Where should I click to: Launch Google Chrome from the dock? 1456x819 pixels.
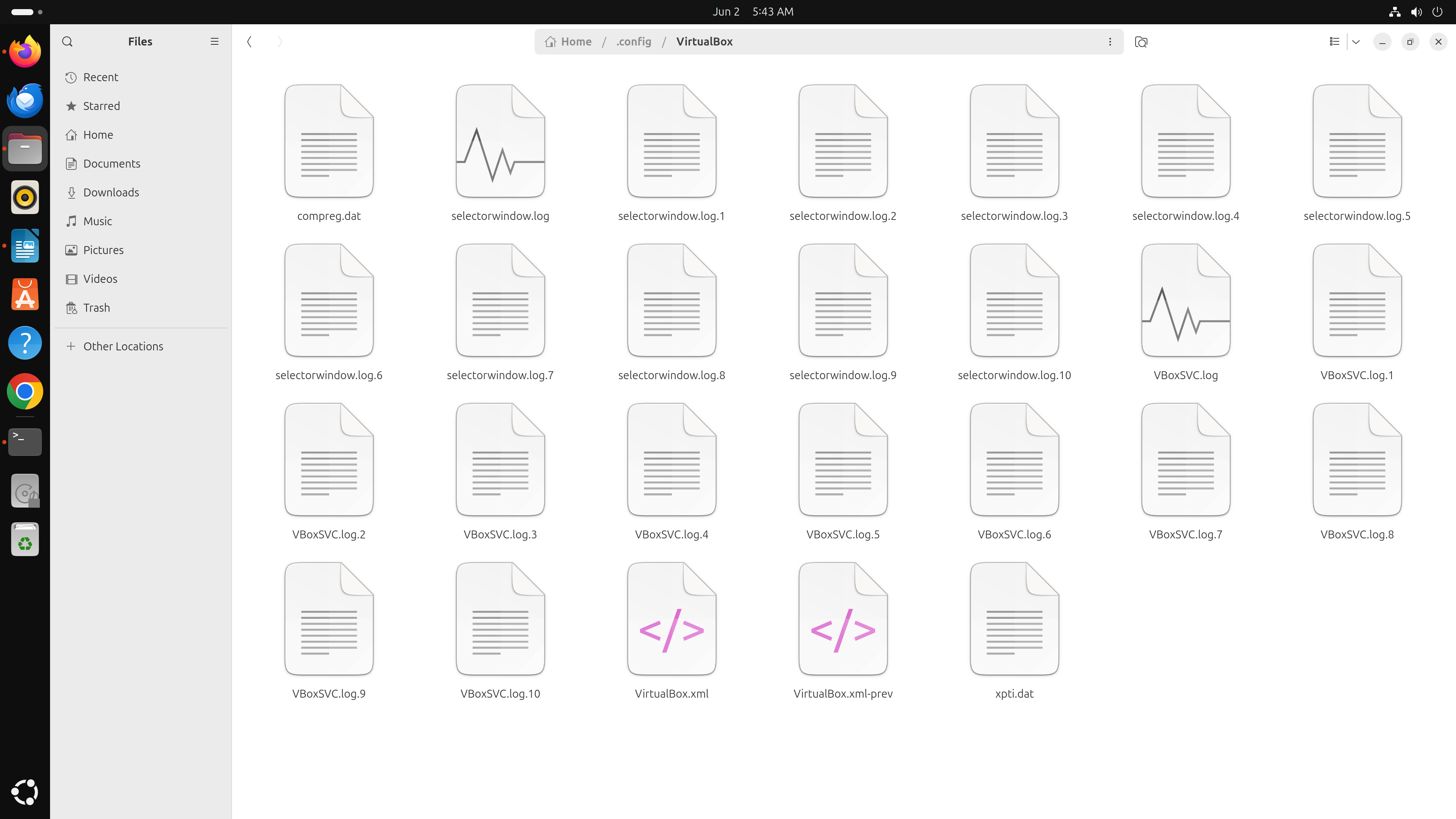[x=25, y=391]
